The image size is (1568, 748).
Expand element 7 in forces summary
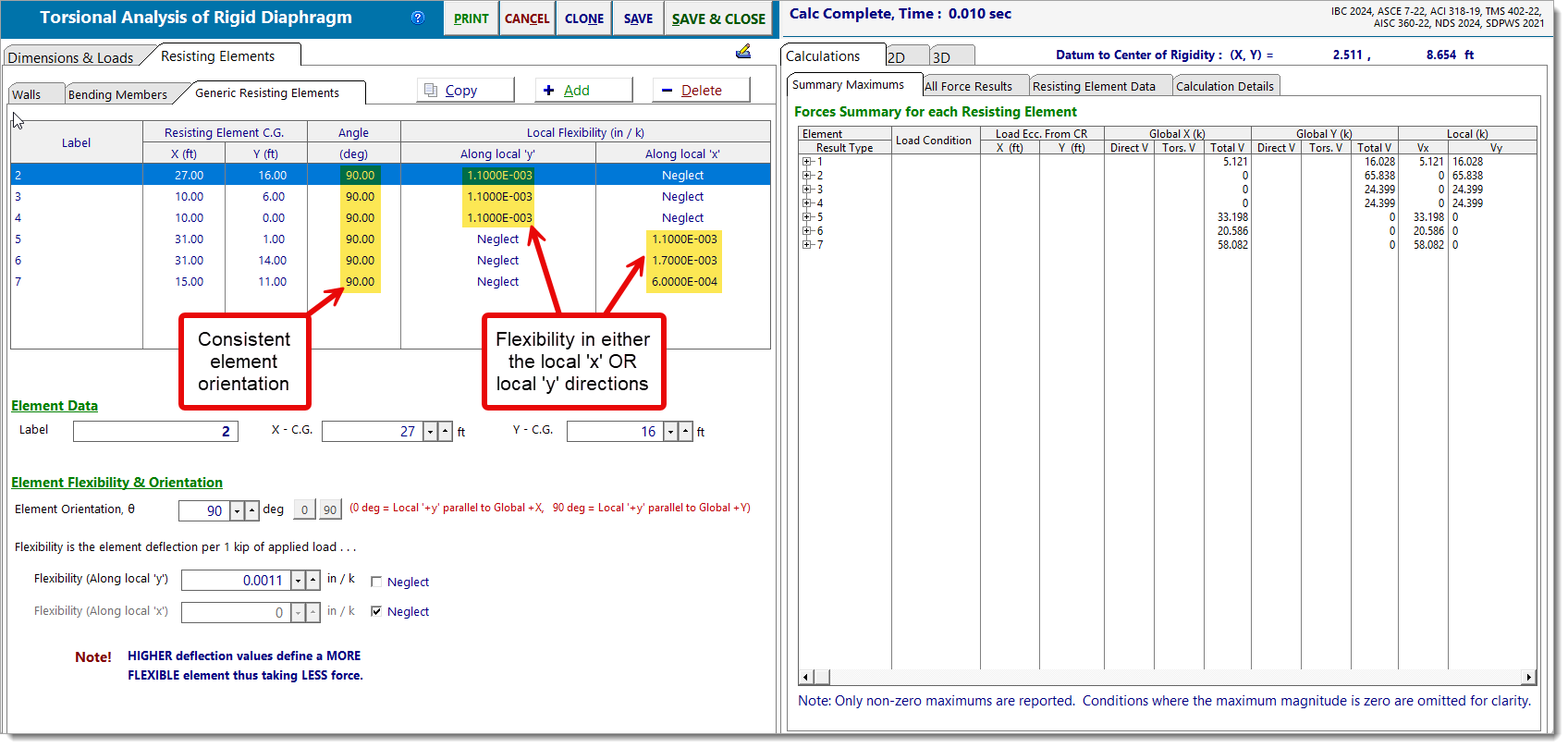tap(806, 245)
